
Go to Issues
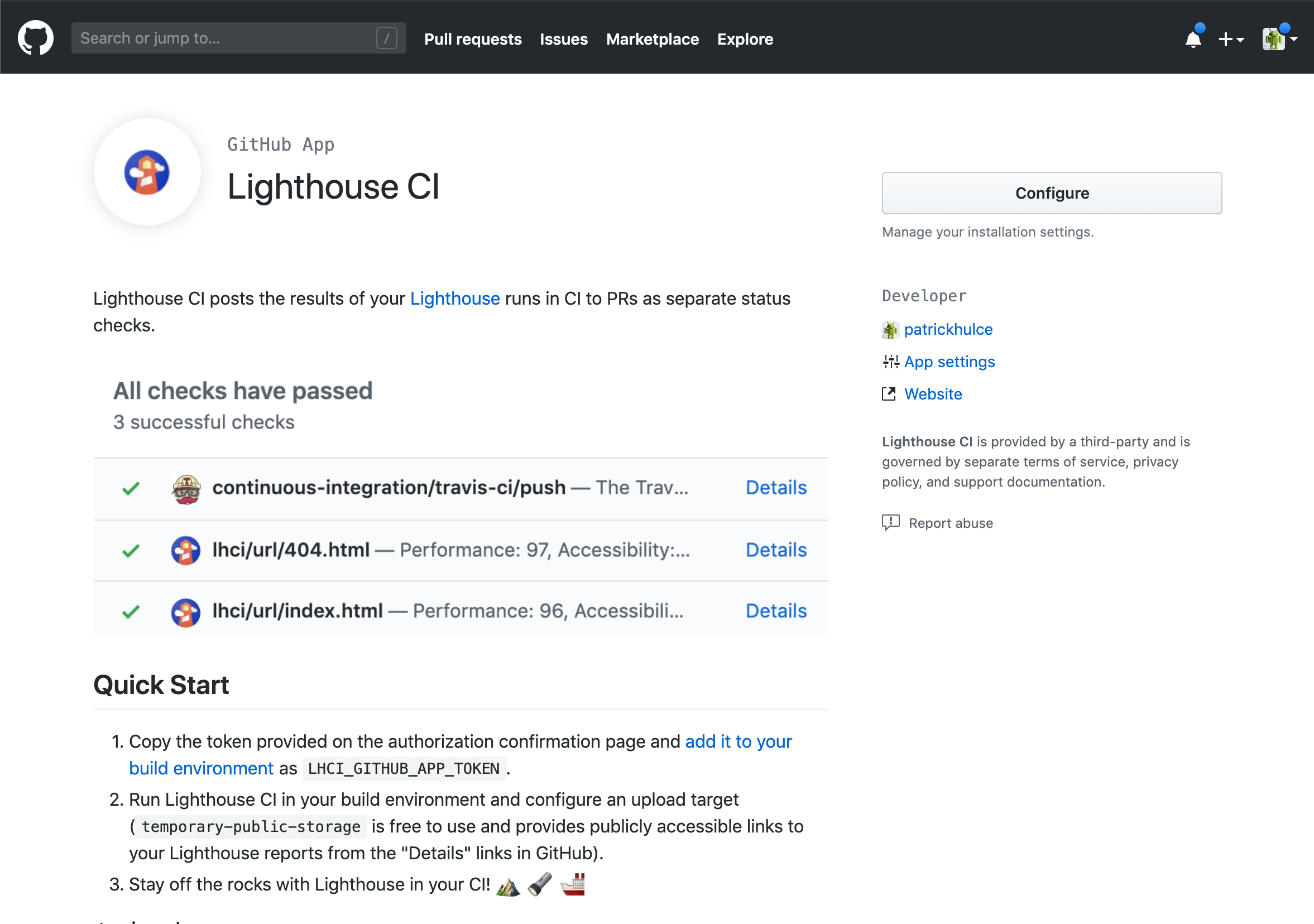click(564, 39)
